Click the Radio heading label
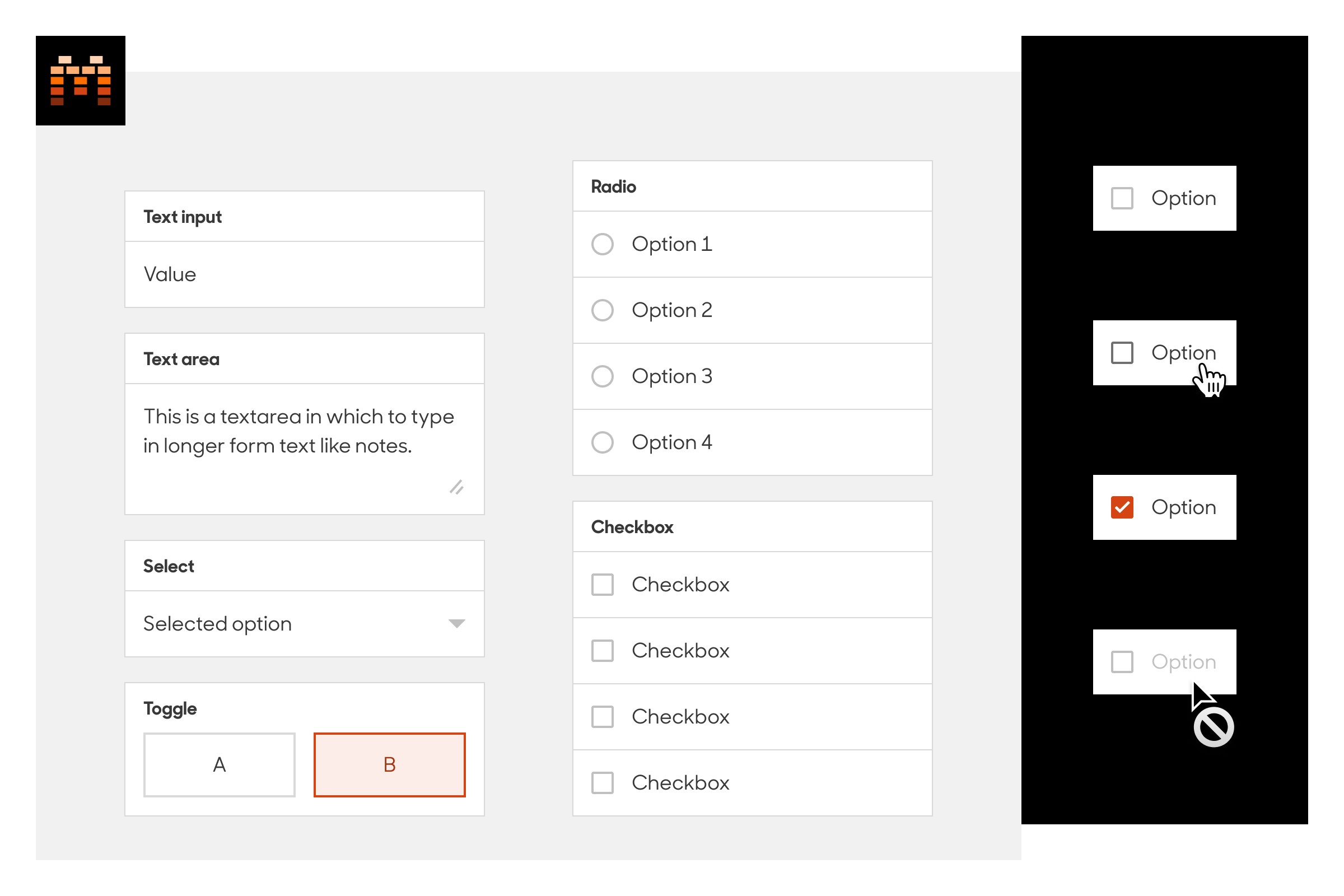 tap(614, 187)
